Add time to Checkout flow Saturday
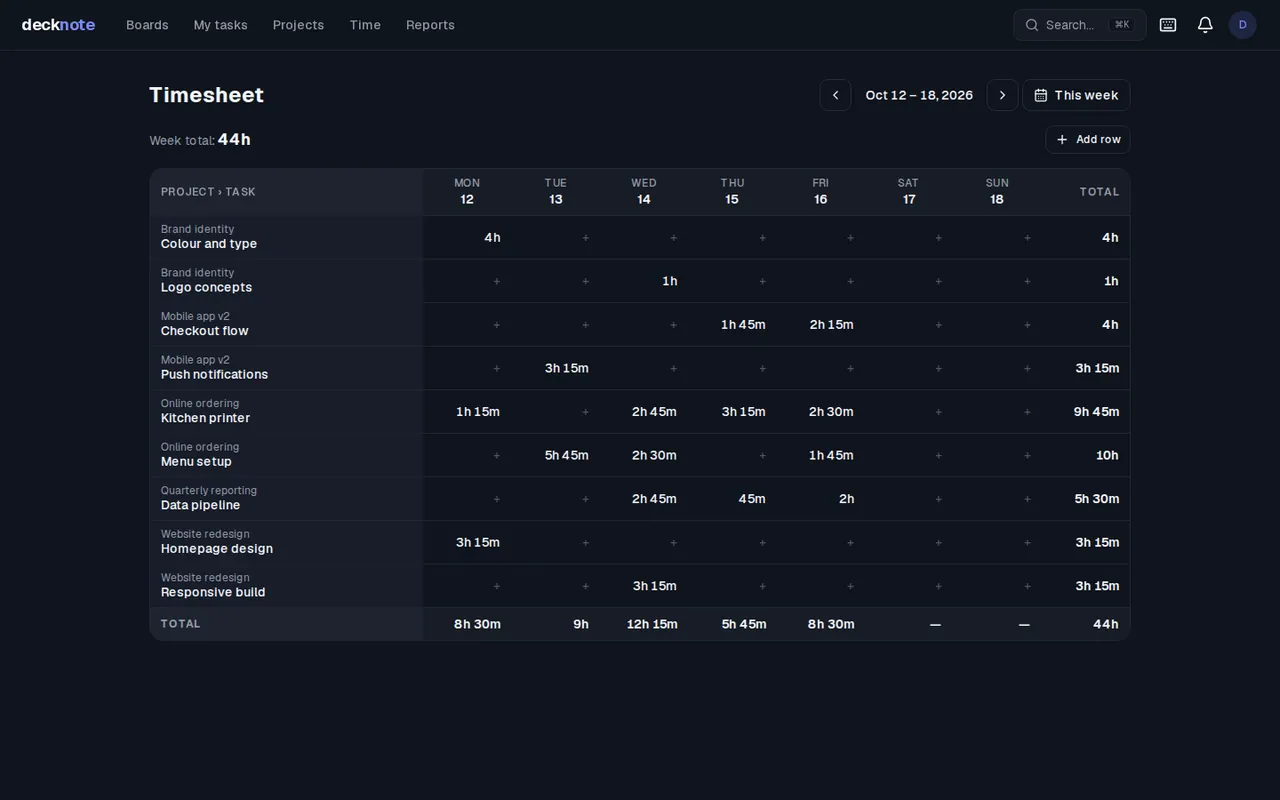Screen dimensions: 1280x800 [x=938, y=325]
